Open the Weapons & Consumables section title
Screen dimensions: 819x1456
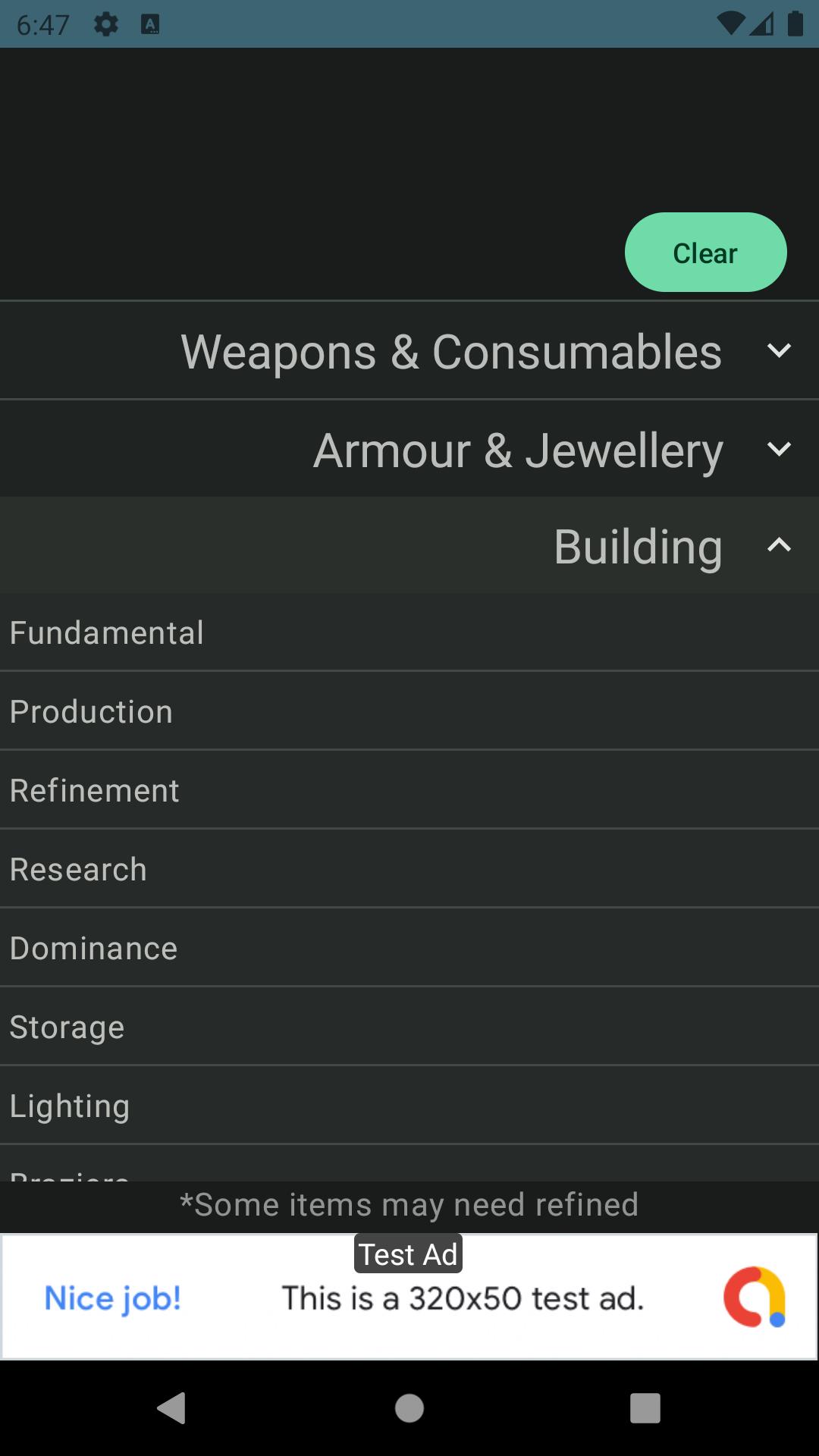tap(451, 352)
